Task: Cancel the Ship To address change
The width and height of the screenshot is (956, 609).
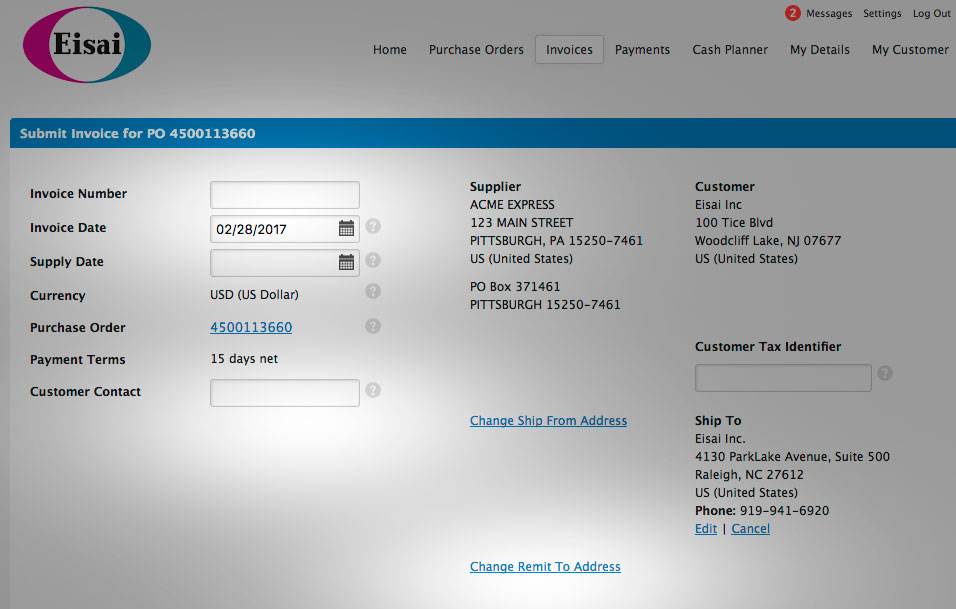Action: click(x=751, y=529)
